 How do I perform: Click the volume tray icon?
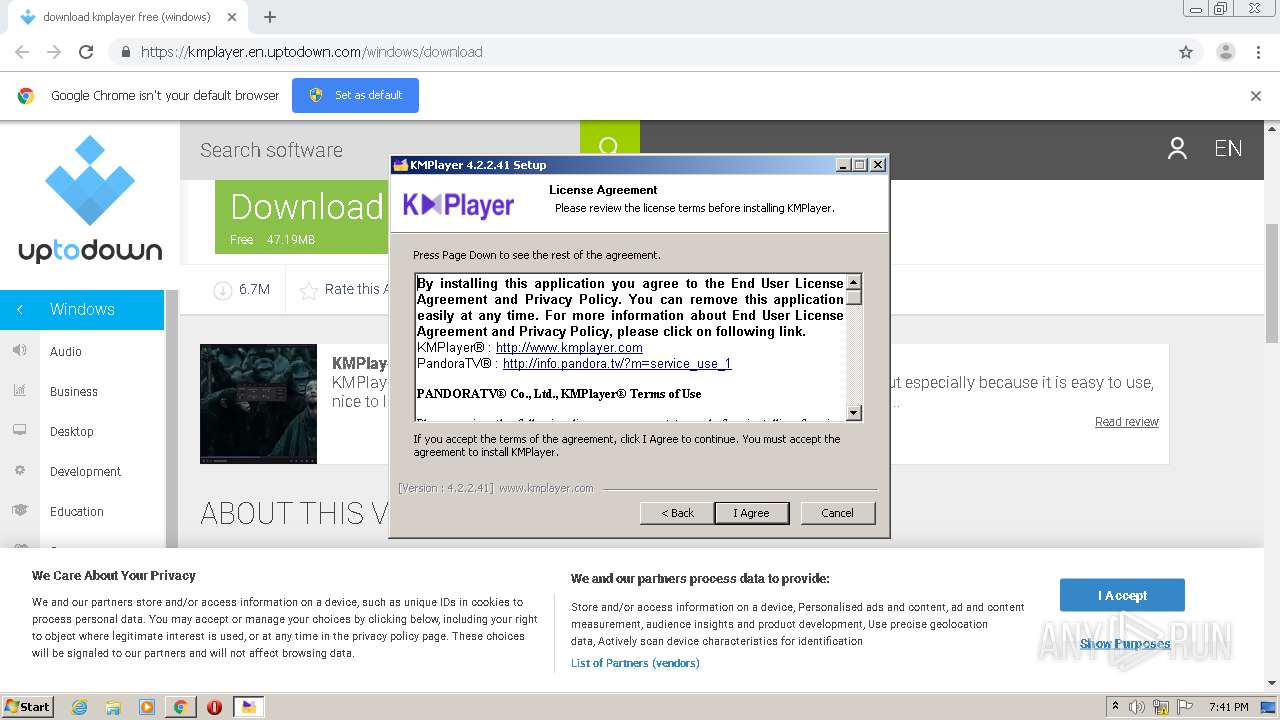(x=1137, y=707)
